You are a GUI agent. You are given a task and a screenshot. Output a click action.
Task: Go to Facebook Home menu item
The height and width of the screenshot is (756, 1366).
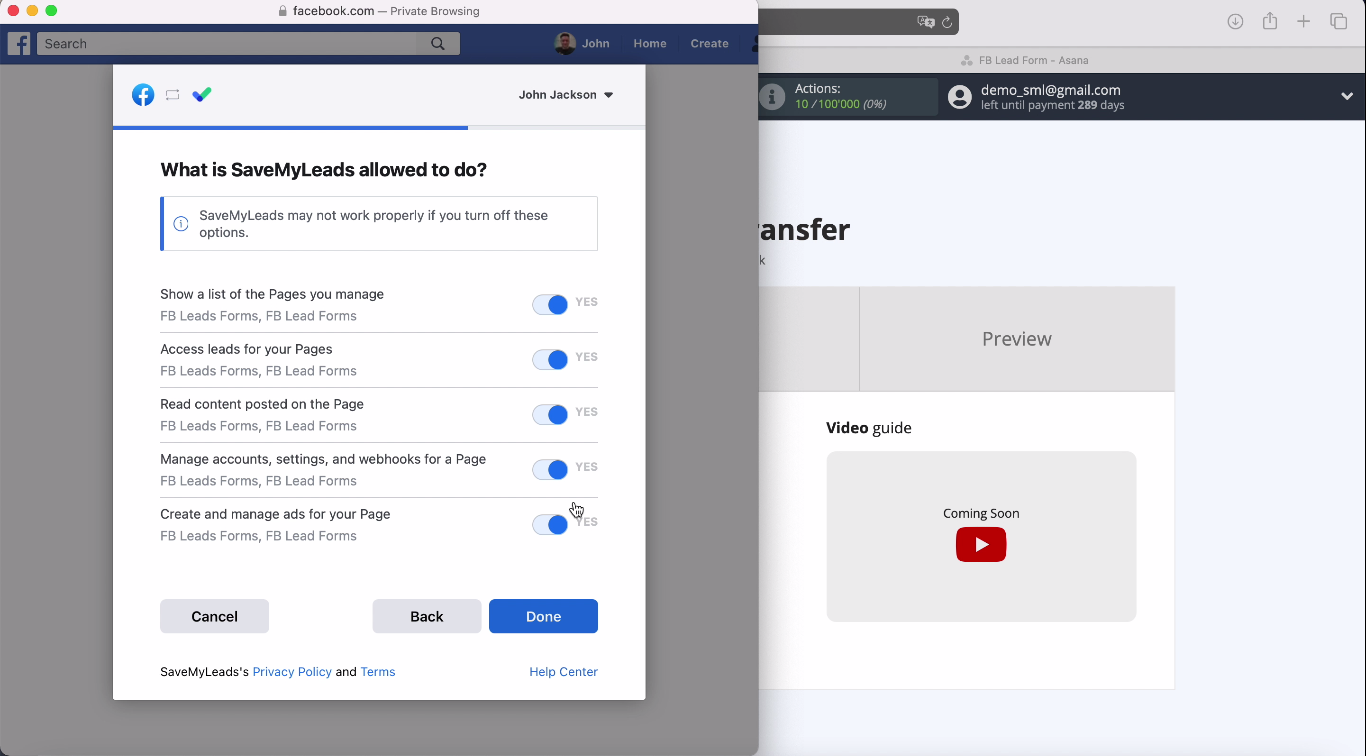(x=649, y=44)
